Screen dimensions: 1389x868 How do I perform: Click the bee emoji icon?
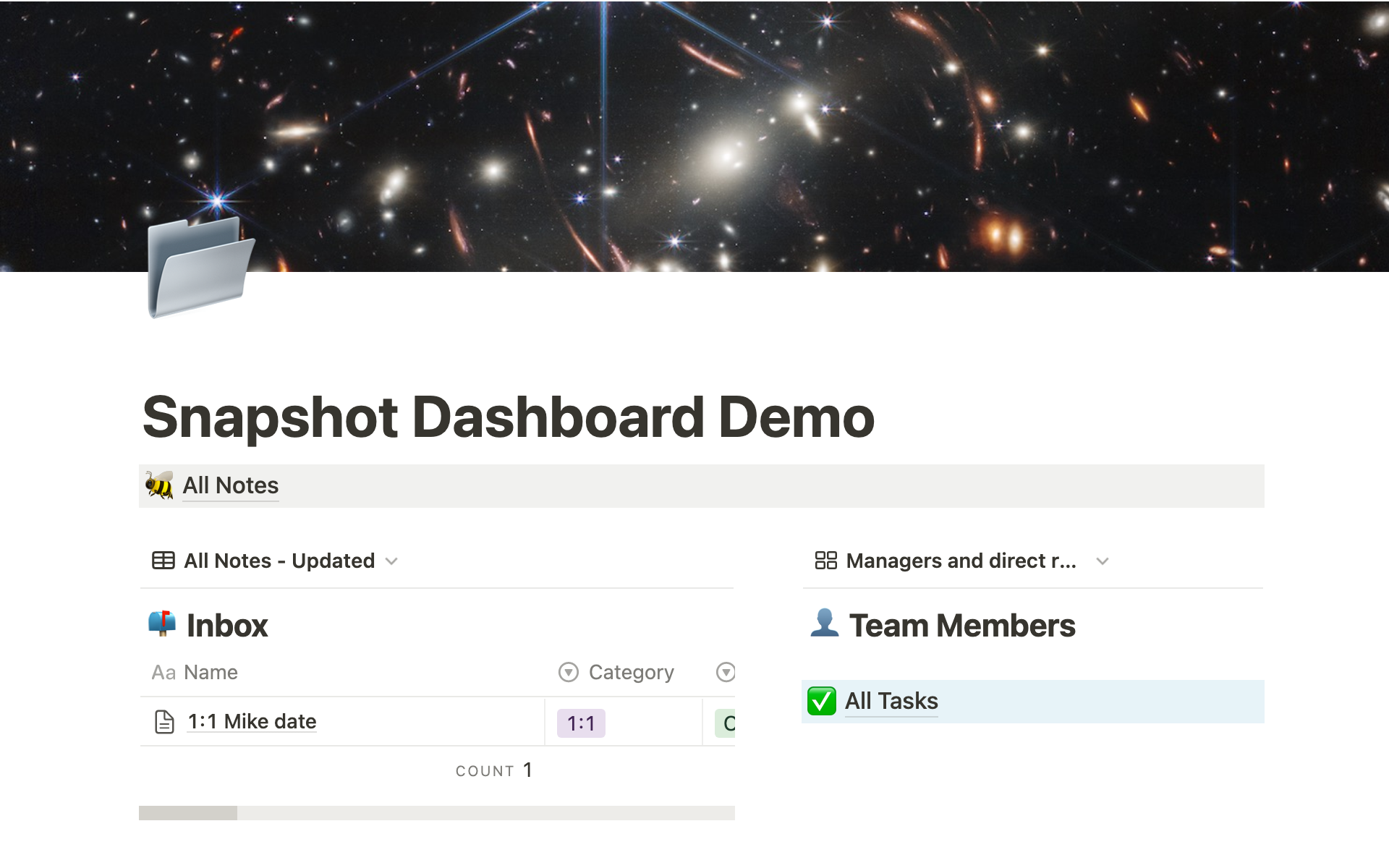[159, 485]
